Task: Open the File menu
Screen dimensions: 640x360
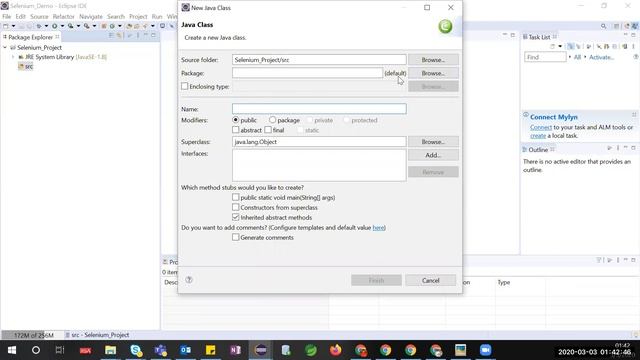Action: pos(7,16)
